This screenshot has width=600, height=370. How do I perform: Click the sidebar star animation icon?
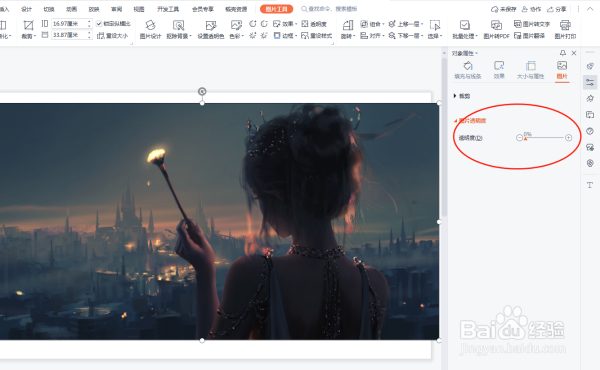coord(590,99)
